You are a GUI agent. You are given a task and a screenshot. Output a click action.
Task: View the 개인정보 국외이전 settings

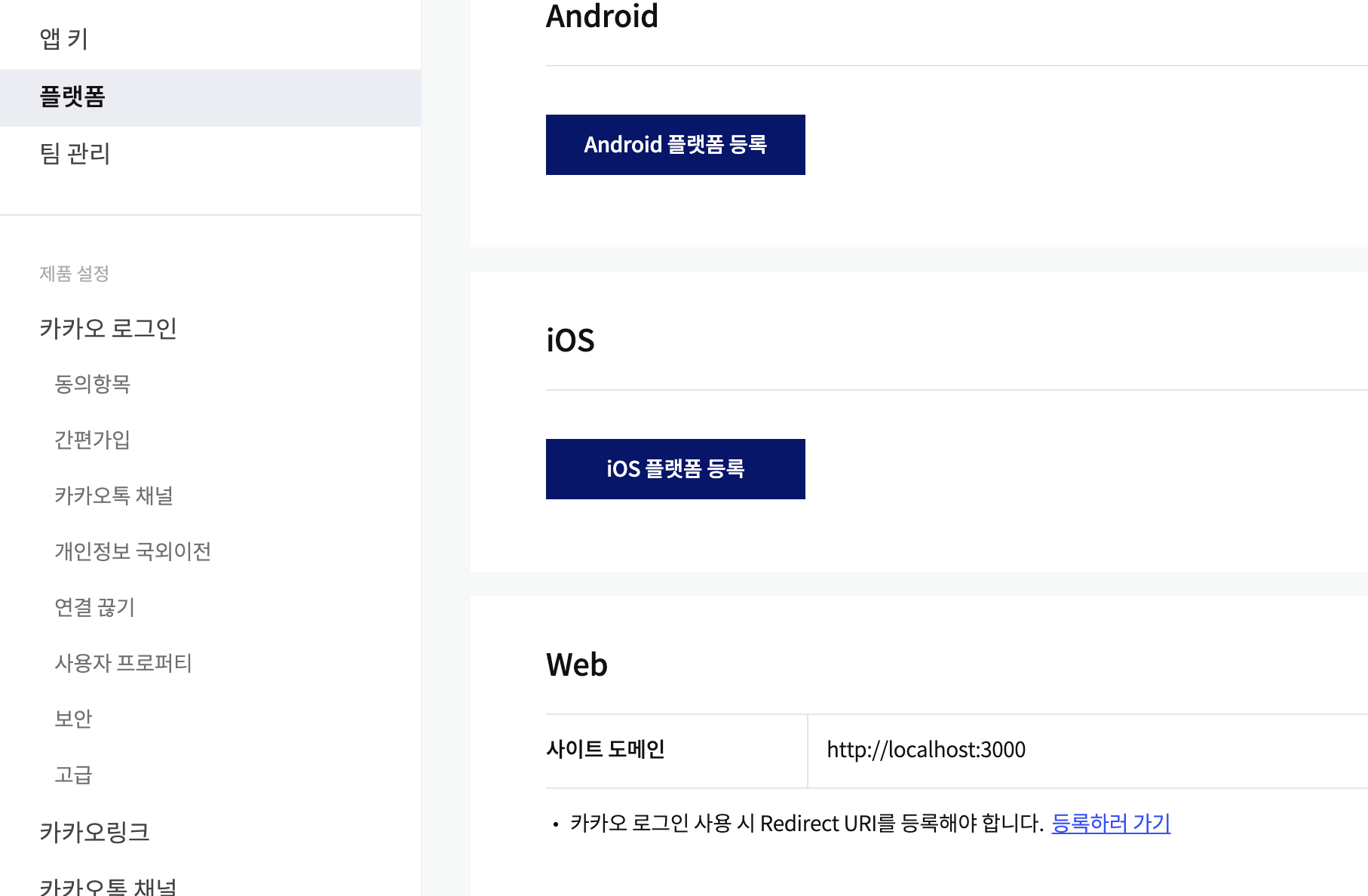click(x=134, y=552)
